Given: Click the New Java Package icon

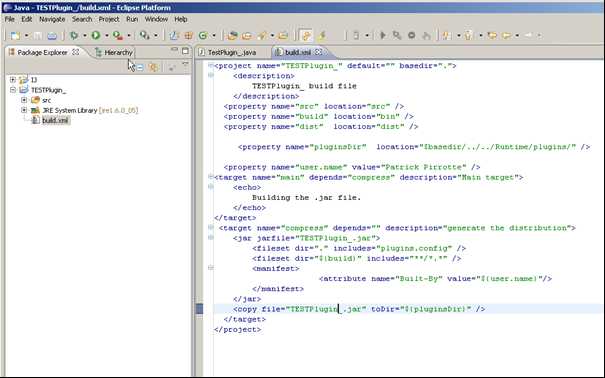Looking at the screenshot, I should pos(188,35).
